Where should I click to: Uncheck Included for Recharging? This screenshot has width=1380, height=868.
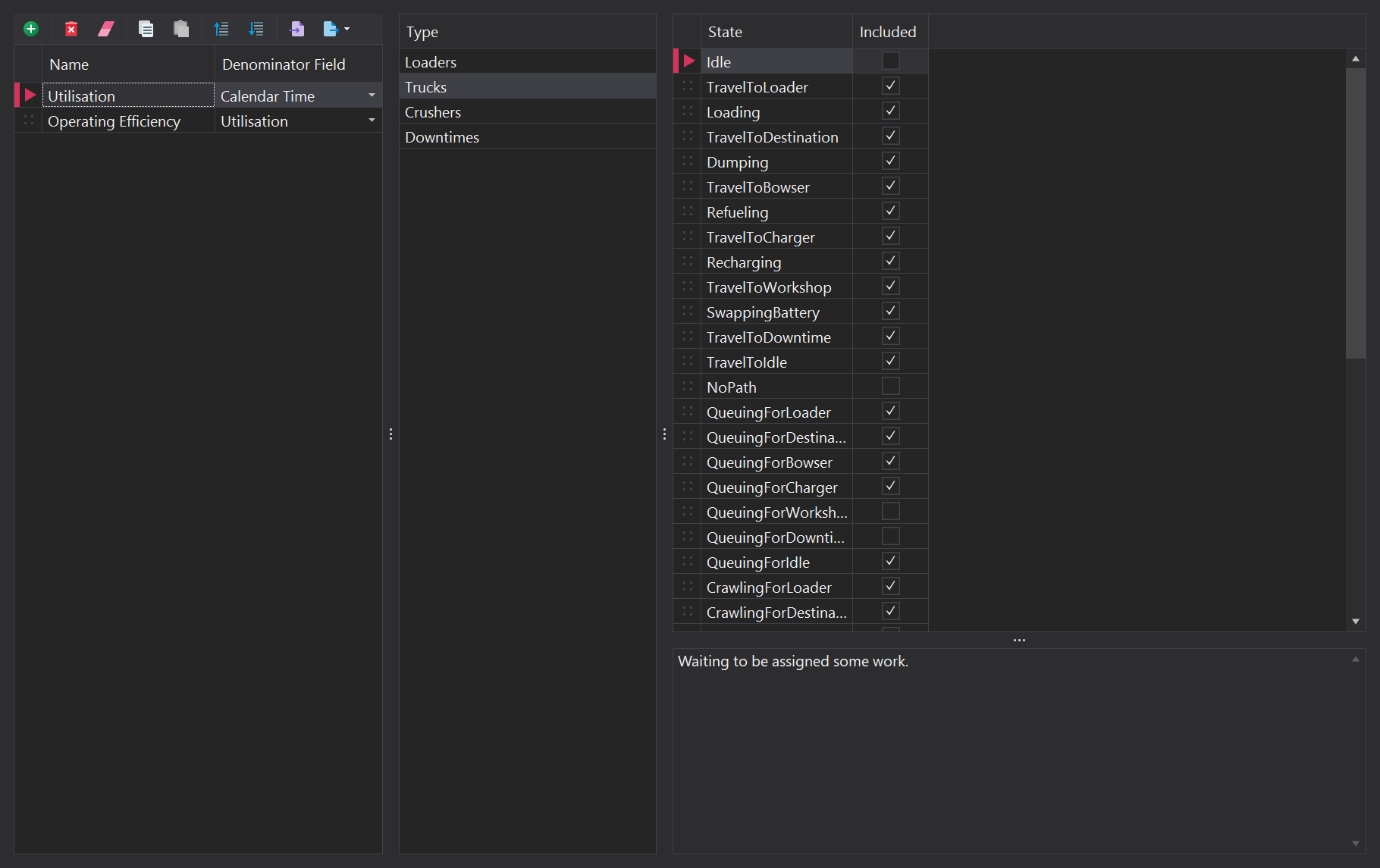click(891, 261)
